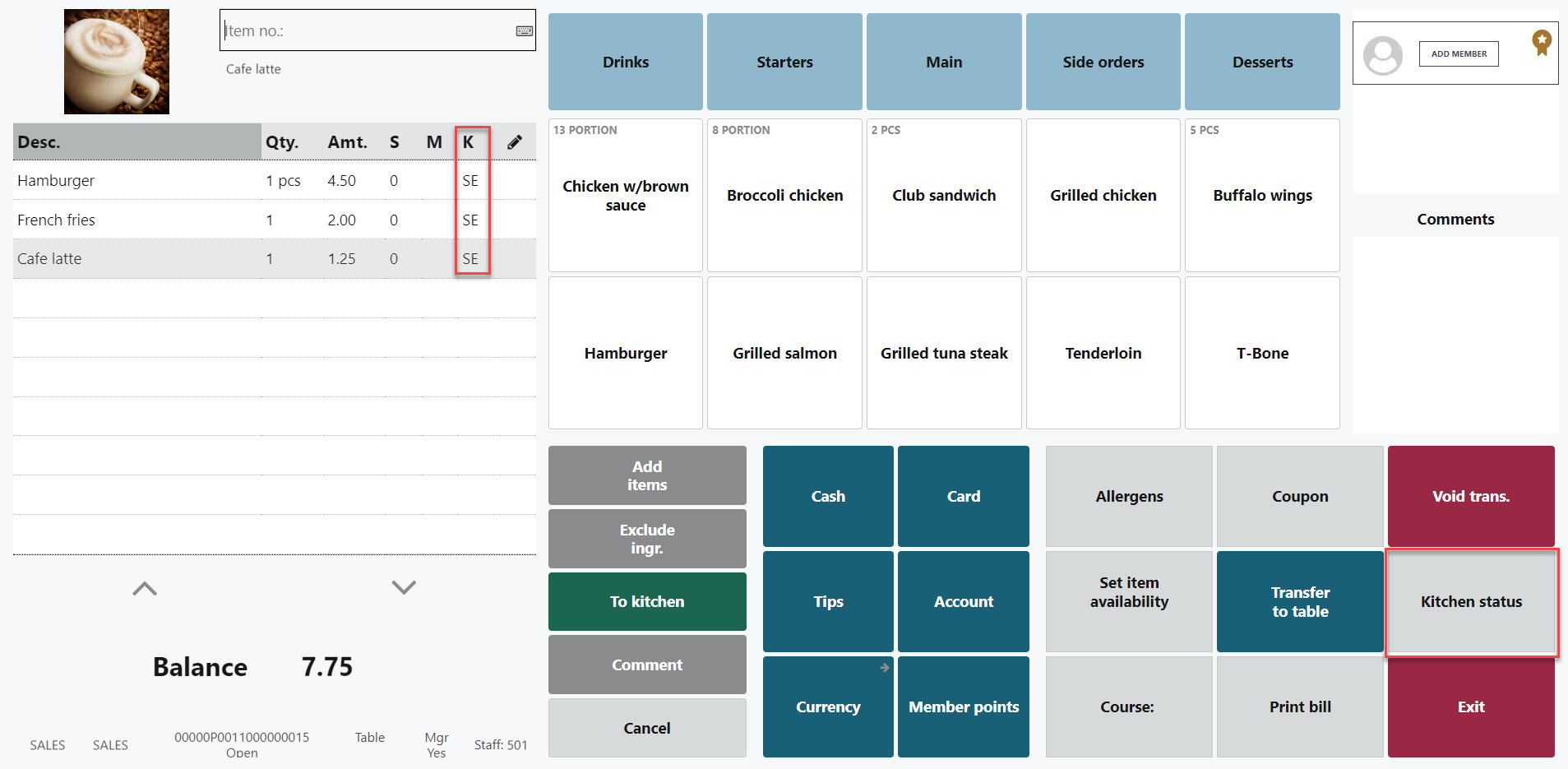Viewport: 1568px width, 769px height.
Task: Send the order with To kitchen
Action: tap(647, 601)
